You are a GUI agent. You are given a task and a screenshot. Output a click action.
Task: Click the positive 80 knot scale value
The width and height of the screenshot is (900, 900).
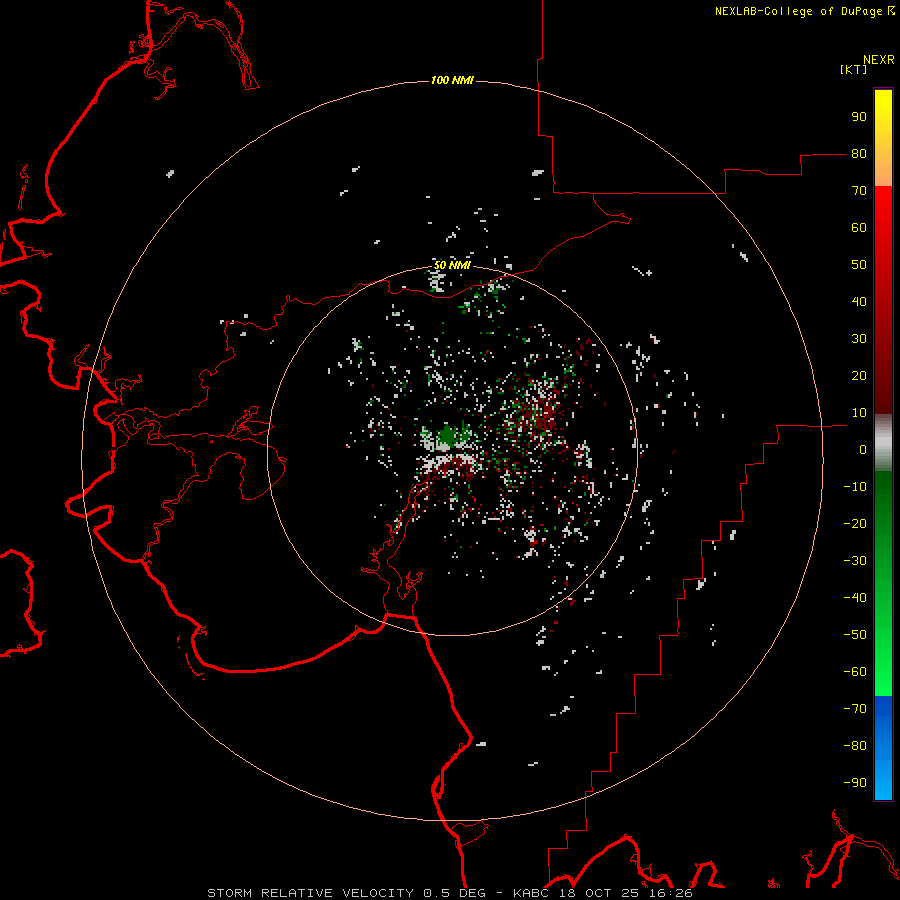click(859, 154)
